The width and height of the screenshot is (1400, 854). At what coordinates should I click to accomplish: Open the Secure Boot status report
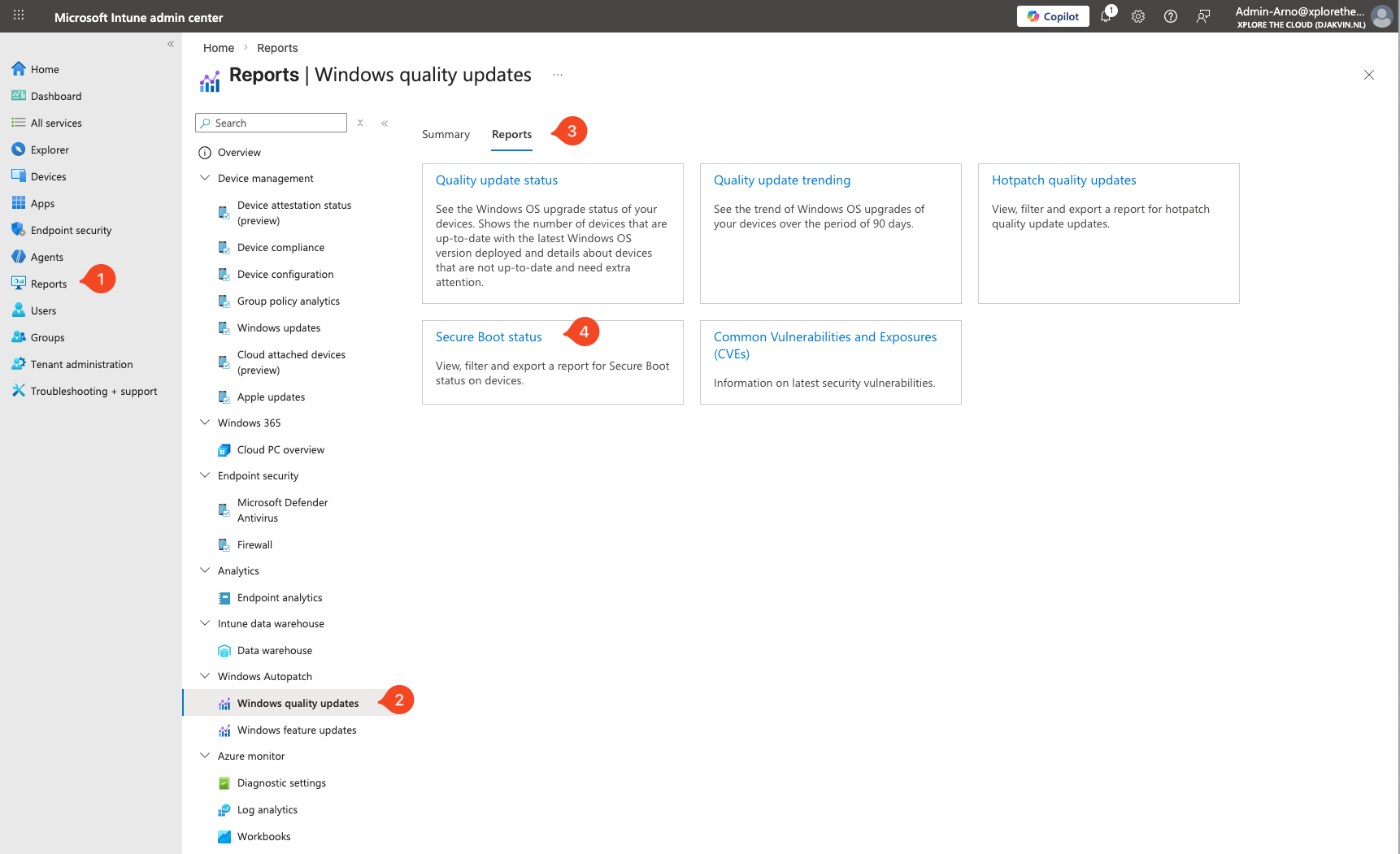[489, 337]
